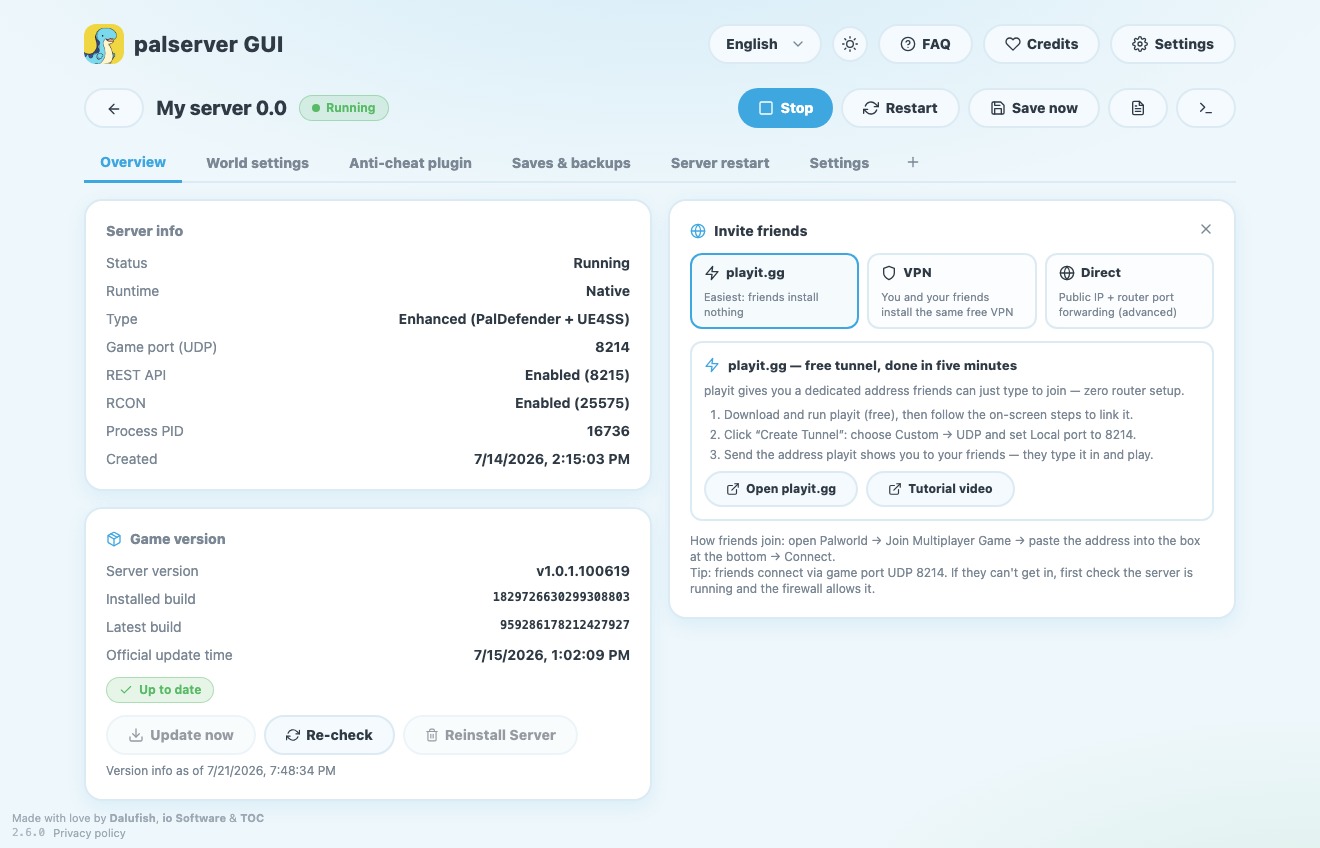Add a new tab with plus icon
This screenshot has height=848, width=1320.
click(912, 162)
